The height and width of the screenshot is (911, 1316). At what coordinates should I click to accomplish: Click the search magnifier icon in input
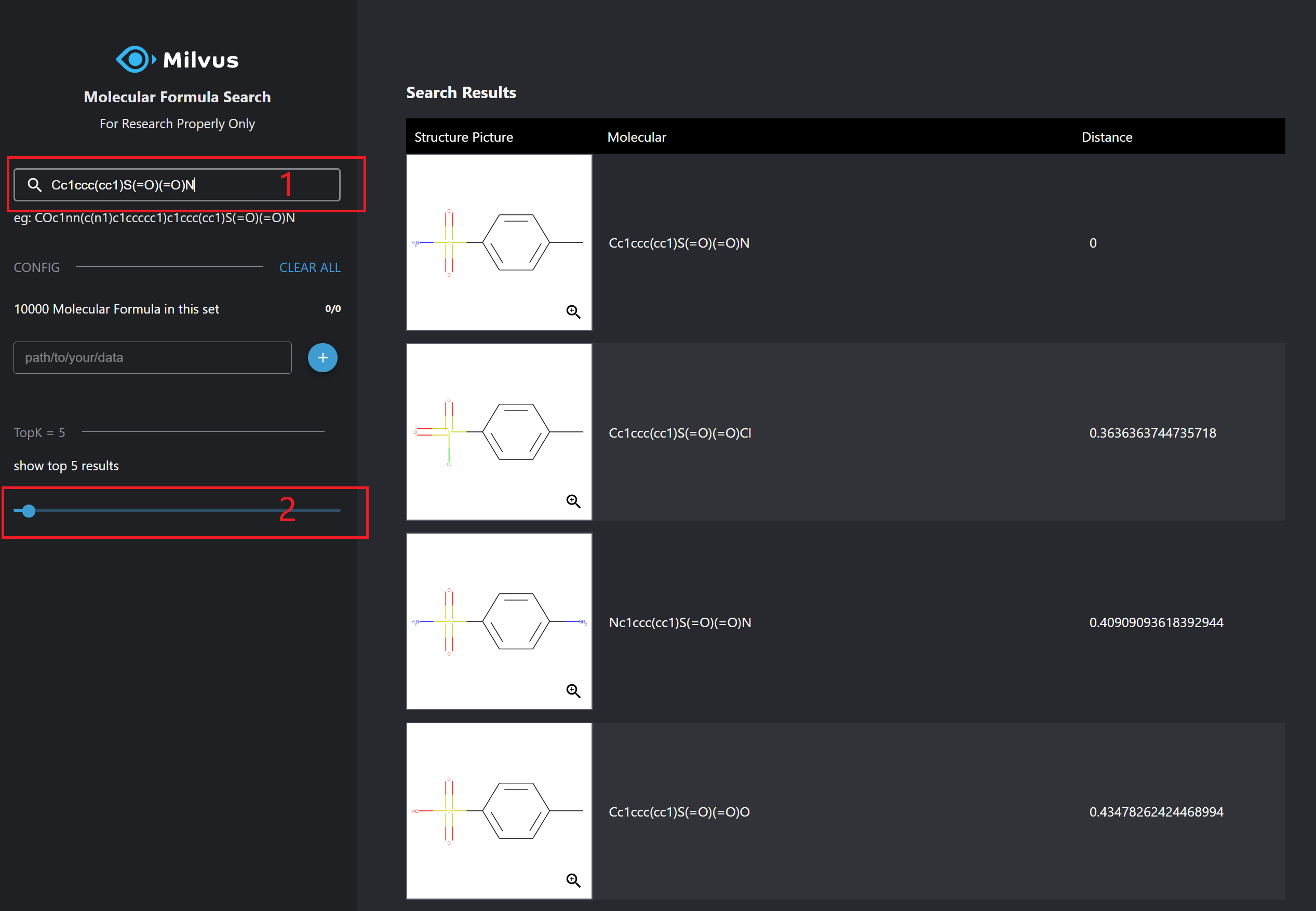click(x=35, y=185)
